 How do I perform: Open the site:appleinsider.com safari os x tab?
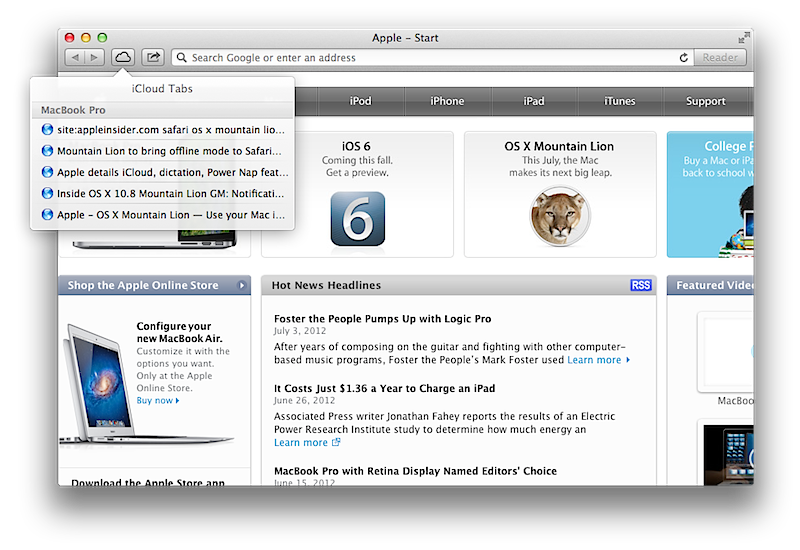click(x=162, y=130)
